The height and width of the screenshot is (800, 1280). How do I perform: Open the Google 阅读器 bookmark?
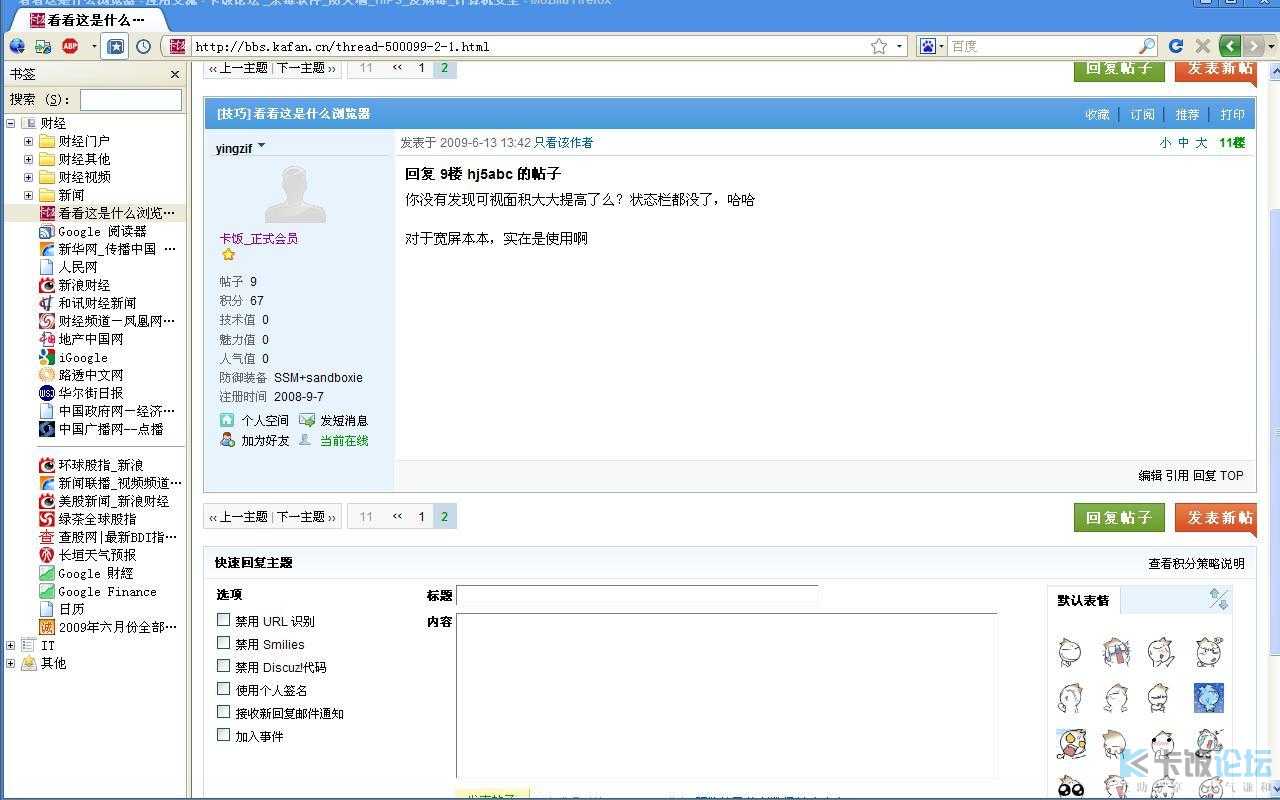coord(93,231)
